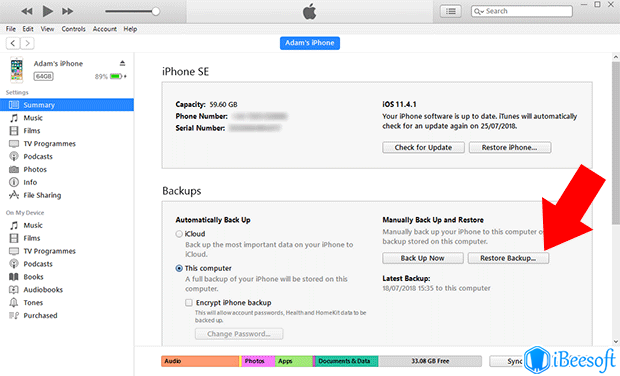The width and height of the screenshot is (620, 376).
Task: Navigate forward with the right chevron
Action: click(27, 43)
